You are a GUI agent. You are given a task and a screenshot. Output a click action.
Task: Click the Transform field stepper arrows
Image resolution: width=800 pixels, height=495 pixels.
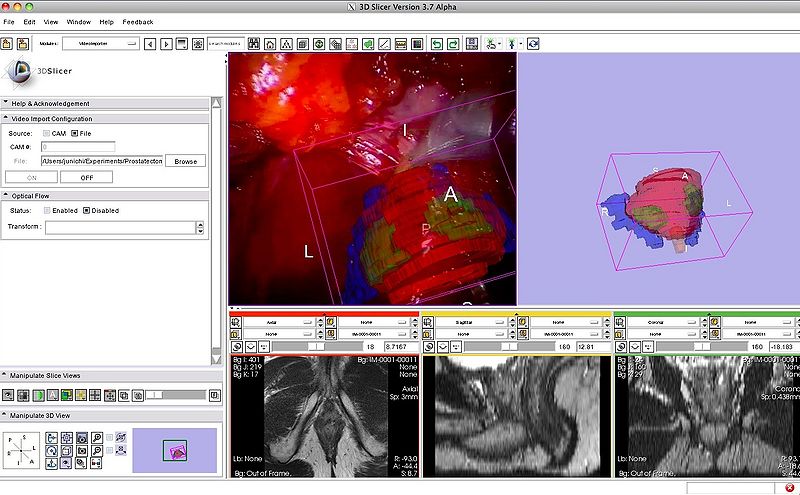point(200,228)
